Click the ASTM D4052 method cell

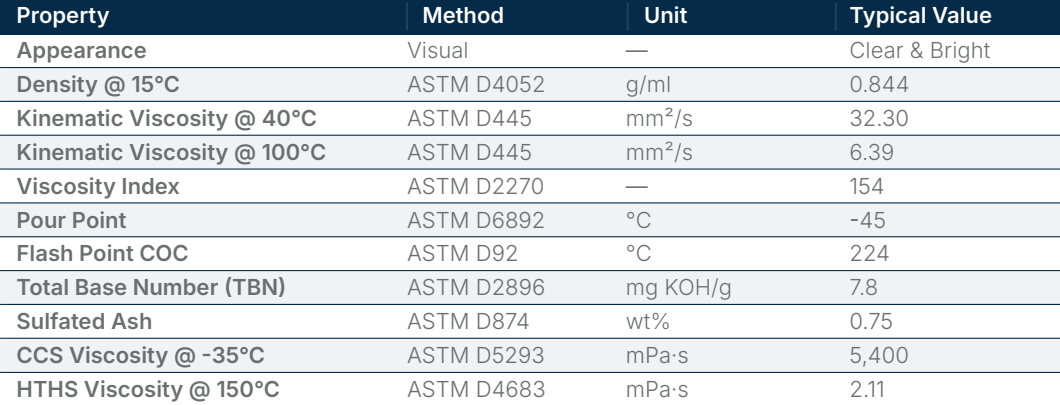[475, 85]
